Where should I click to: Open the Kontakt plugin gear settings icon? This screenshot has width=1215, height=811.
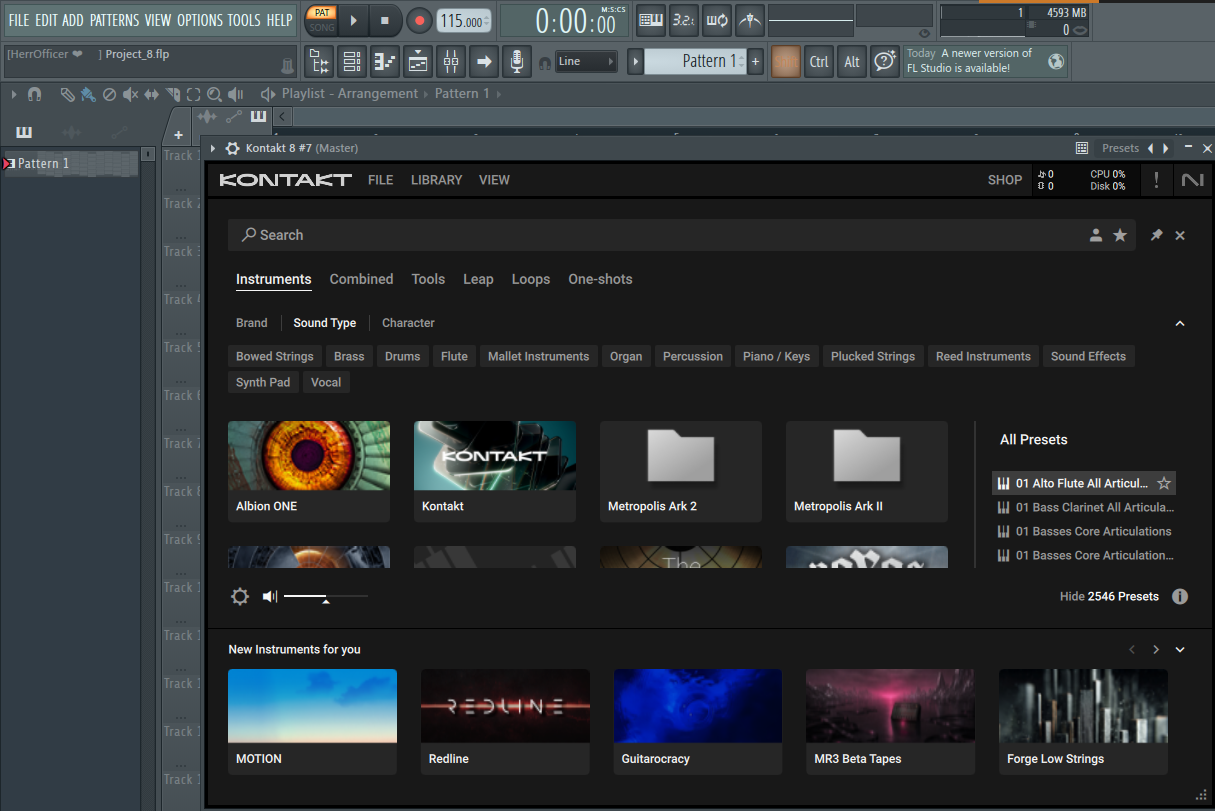232,148
